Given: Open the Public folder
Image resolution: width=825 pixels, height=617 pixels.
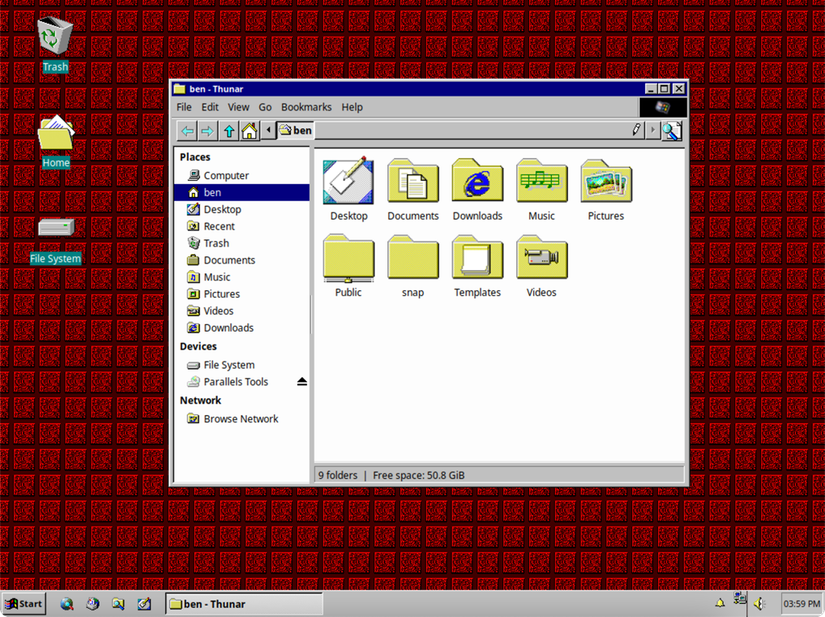Looking at the screenshot, I should tap(348, 259).
